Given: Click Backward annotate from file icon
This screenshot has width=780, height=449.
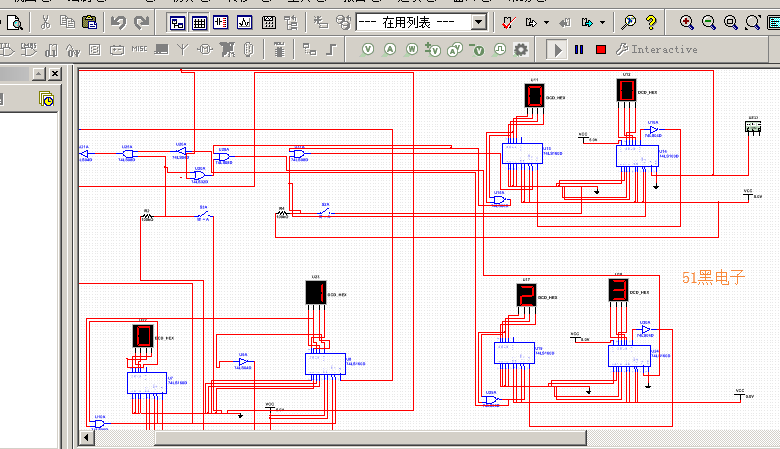Looking at the screenshot, I should pyautogui.click(x=565, y=22).
